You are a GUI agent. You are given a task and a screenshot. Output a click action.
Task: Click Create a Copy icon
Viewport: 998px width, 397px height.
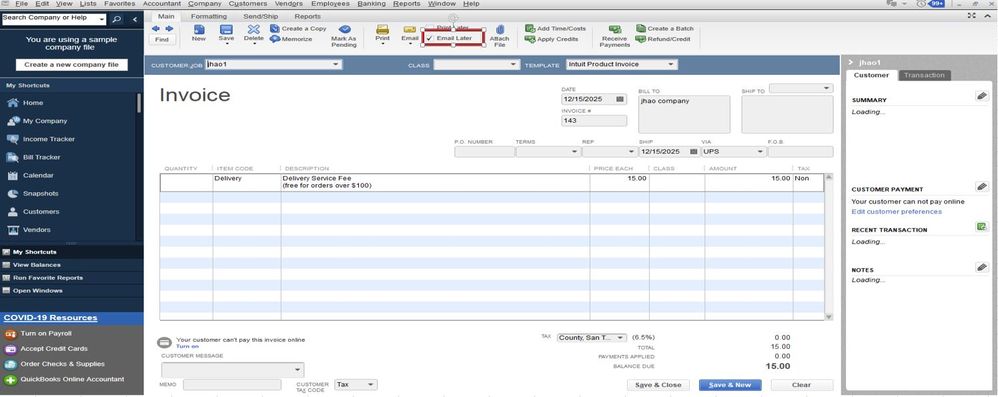point(275,29)
